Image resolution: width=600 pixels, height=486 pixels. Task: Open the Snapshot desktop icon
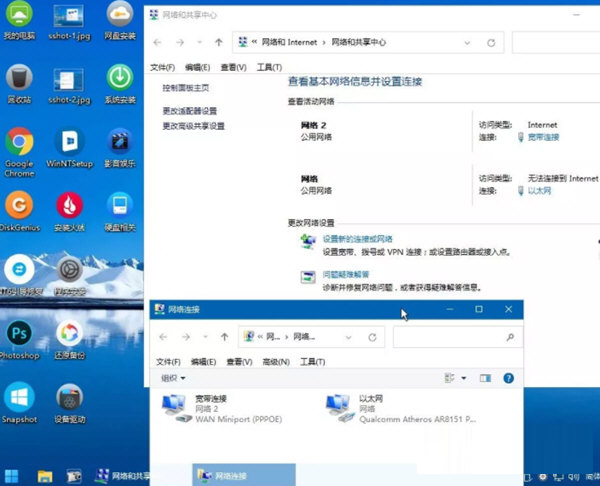pos(19,398)
